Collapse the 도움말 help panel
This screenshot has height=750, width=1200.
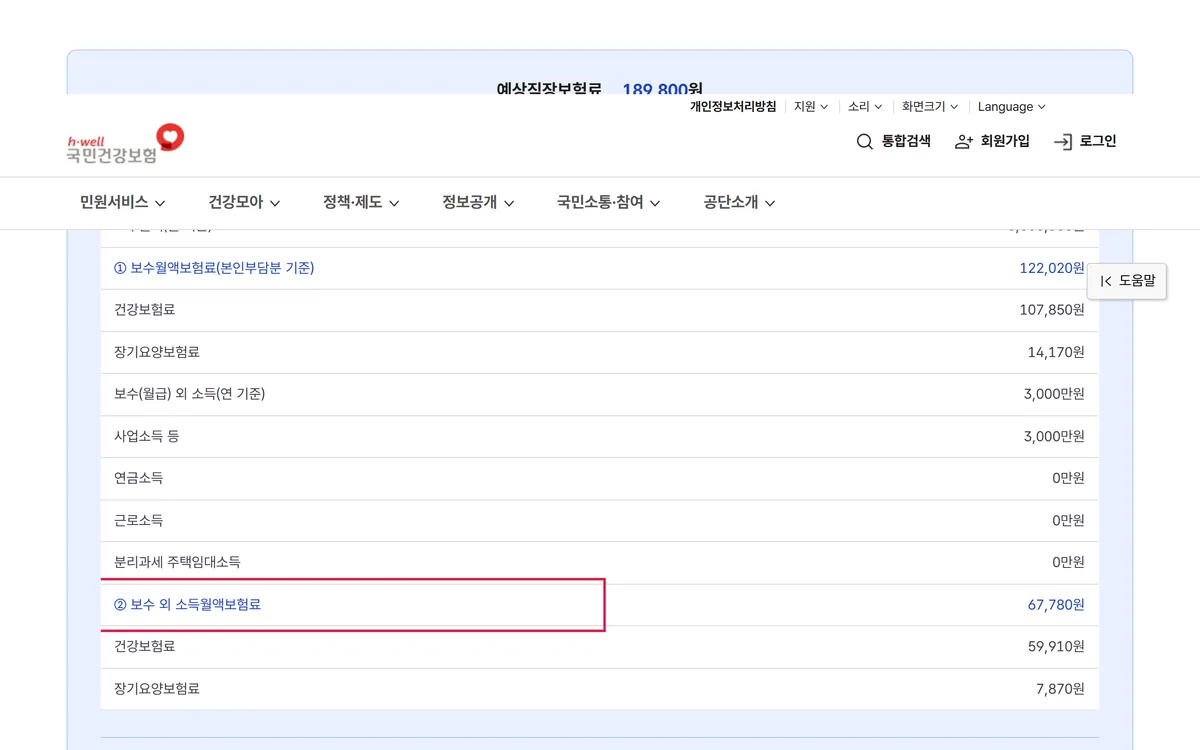1127,281
